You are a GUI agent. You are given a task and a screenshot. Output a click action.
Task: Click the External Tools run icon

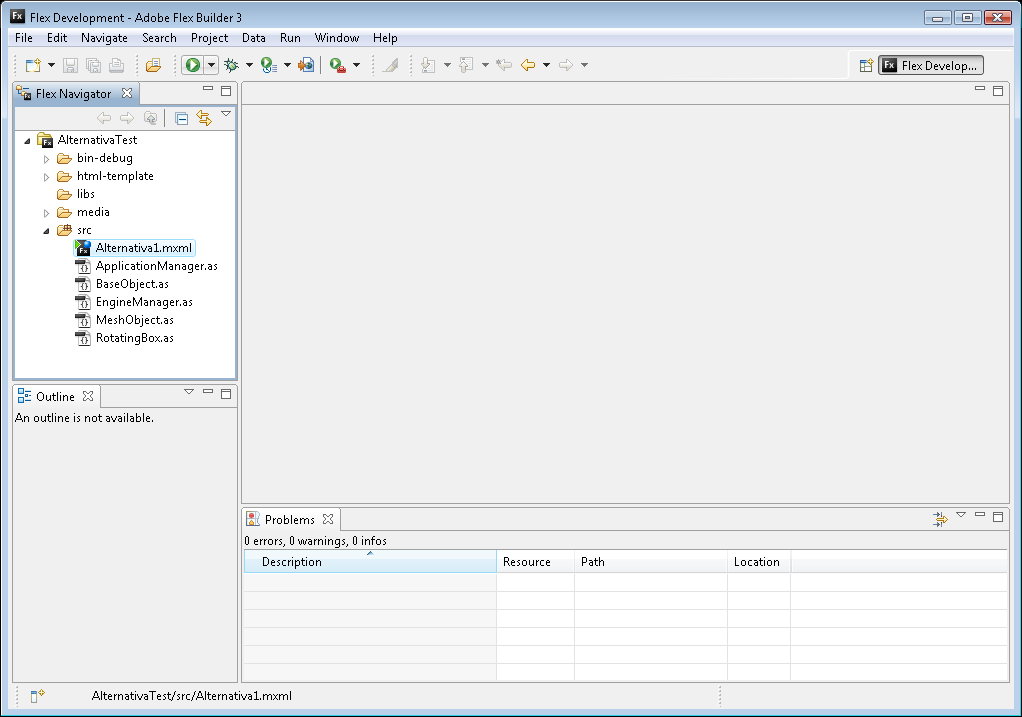(337, 65)
